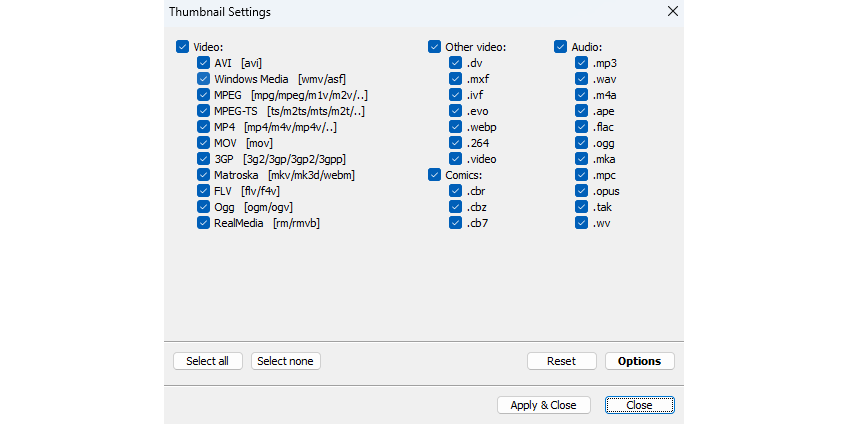Toggle the .cbz comics checkbox
This screenshot has height=424, width=848.
(456, 207)
